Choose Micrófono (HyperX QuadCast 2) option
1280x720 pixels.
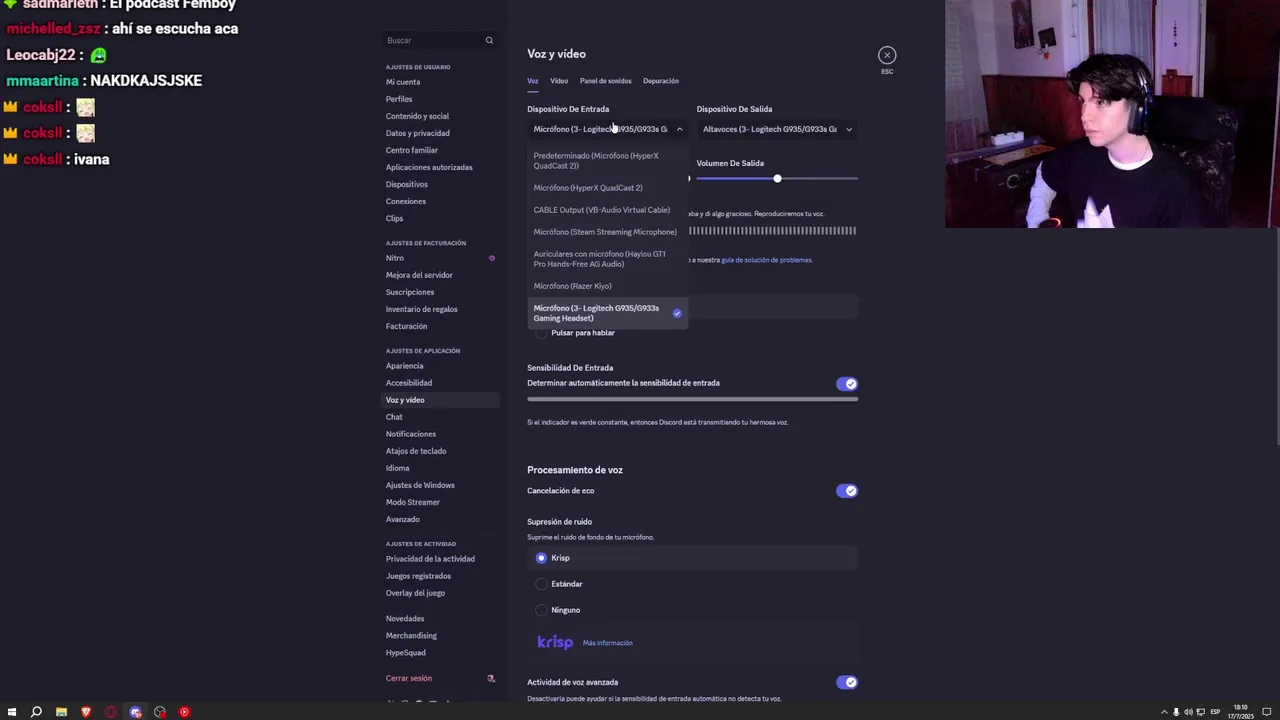608,188
